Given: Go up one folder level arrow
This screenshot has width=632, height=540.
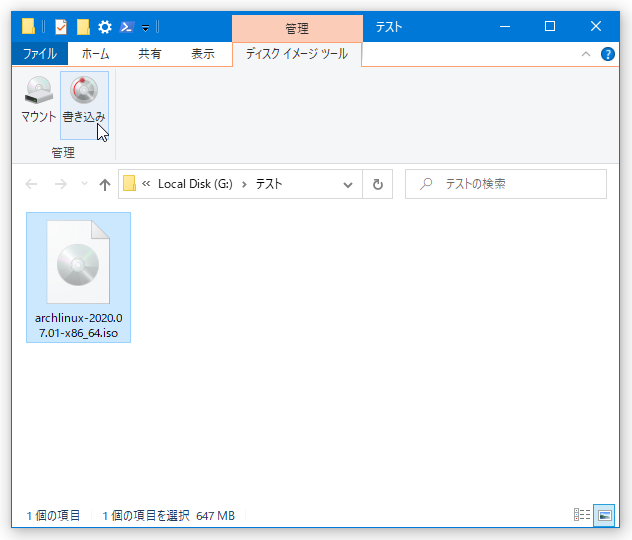Looking at the screenshot, I should [105, 185].
